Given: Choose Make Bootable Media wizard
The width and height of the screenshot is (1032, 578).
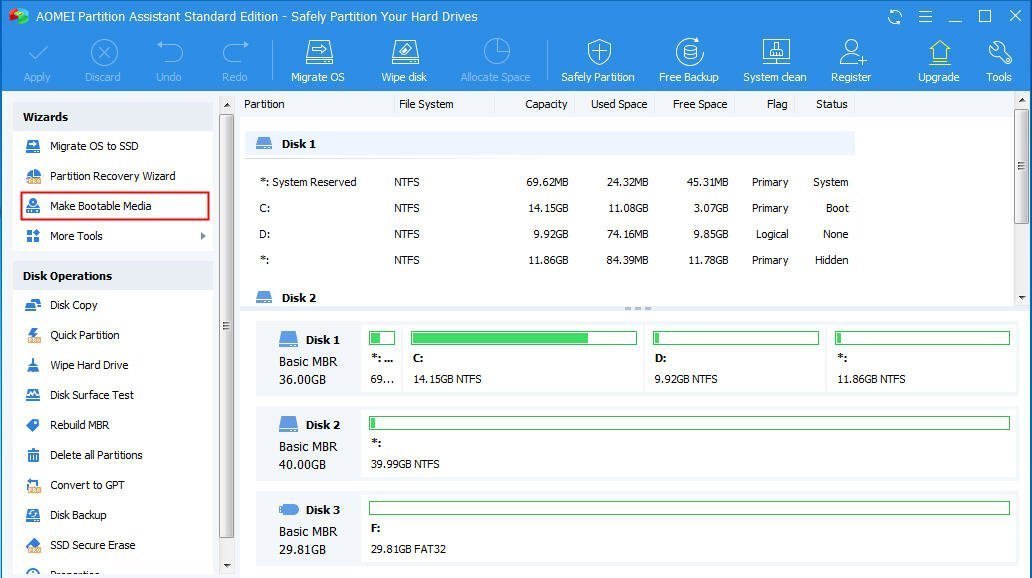Looking at the screenshot, I should pyautogui.click(x=115, y=206).
